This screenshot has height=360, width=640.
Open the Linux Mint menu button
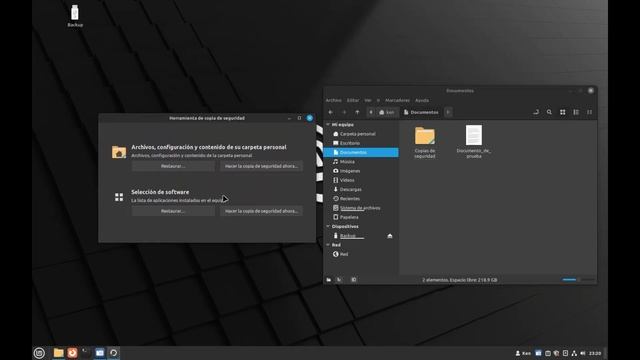pos(39,353)
